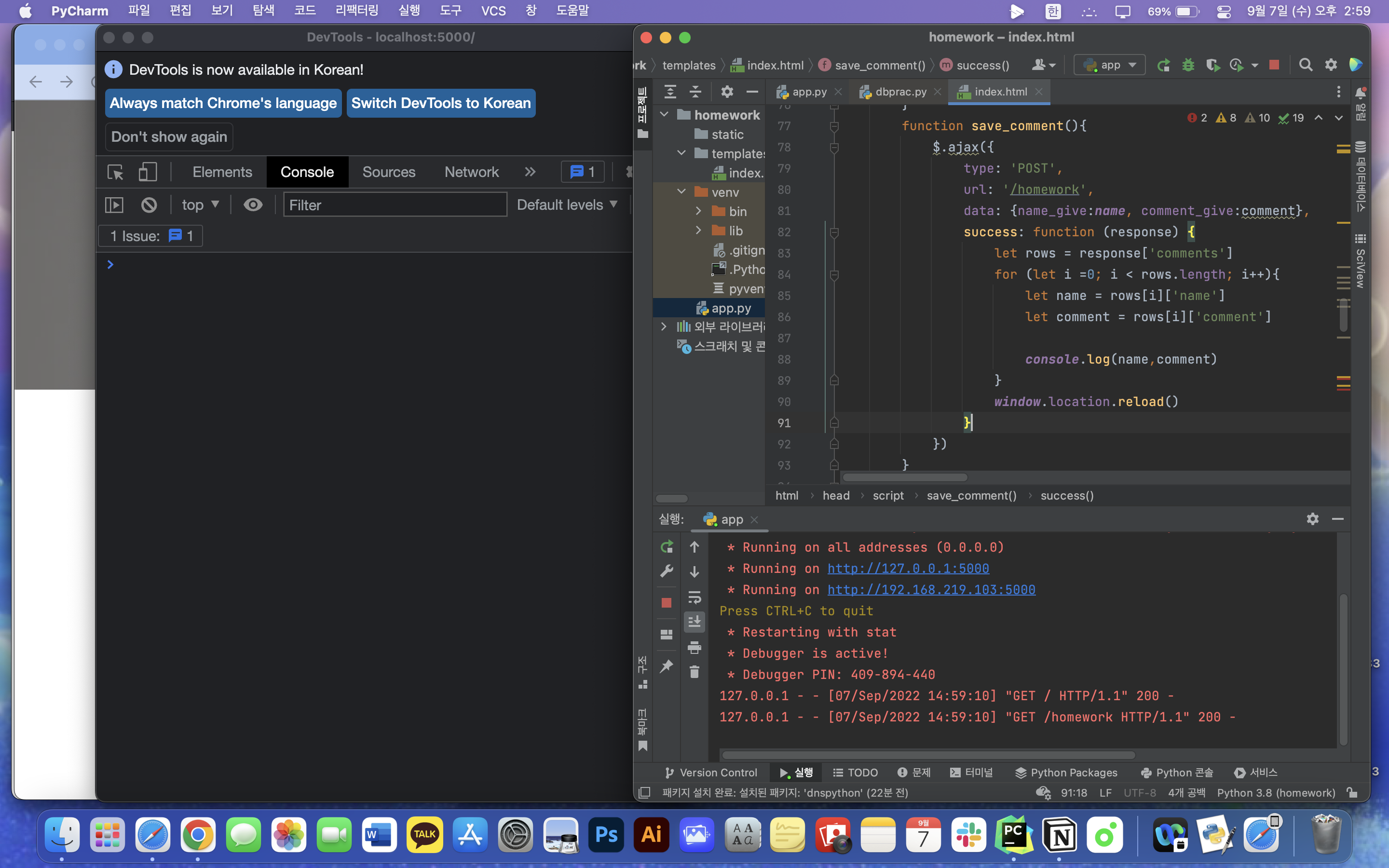Open the console Filter input field
Screen dimensions: 1389x868
click(395, 205)
